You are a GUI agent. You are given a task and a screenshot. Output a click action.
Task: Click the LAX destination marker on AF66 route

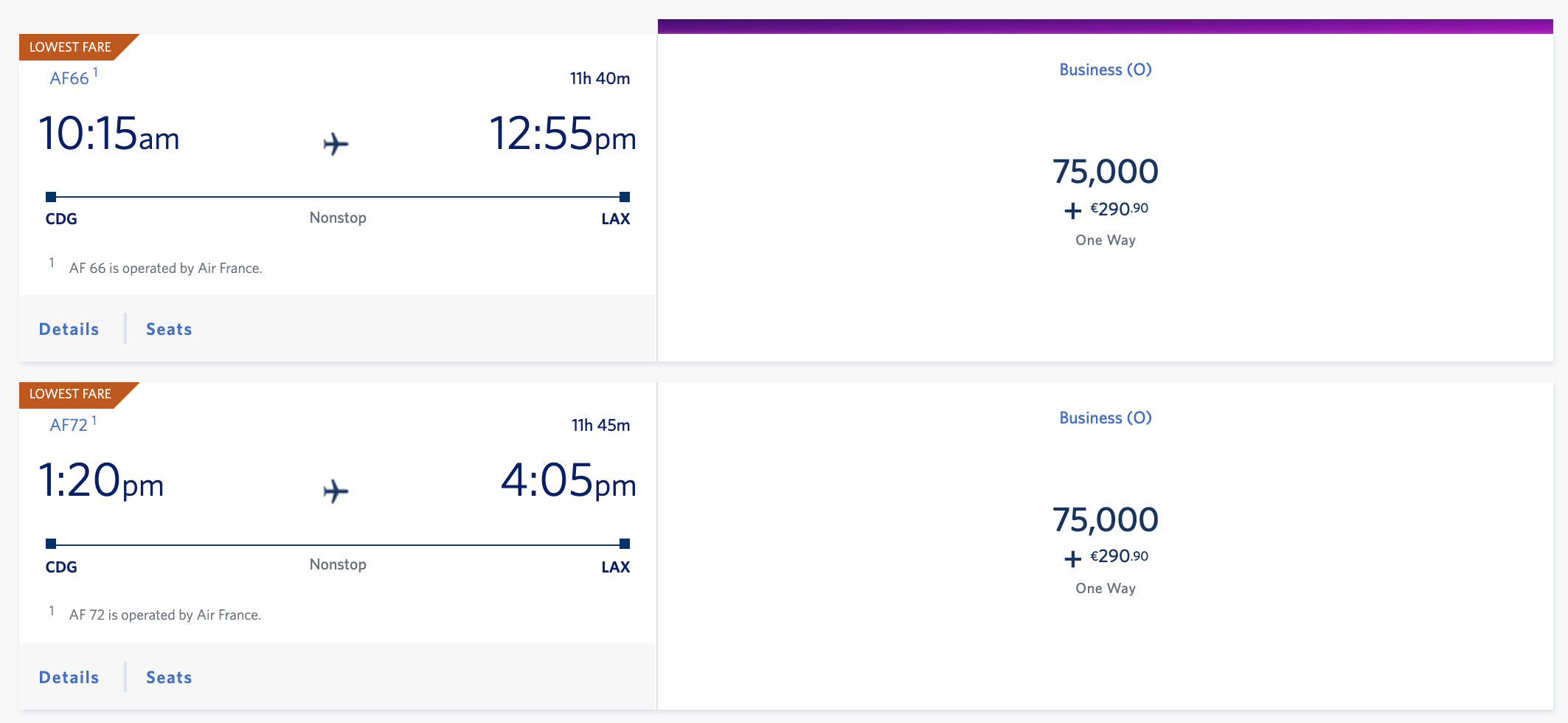[x=625, y=197]
